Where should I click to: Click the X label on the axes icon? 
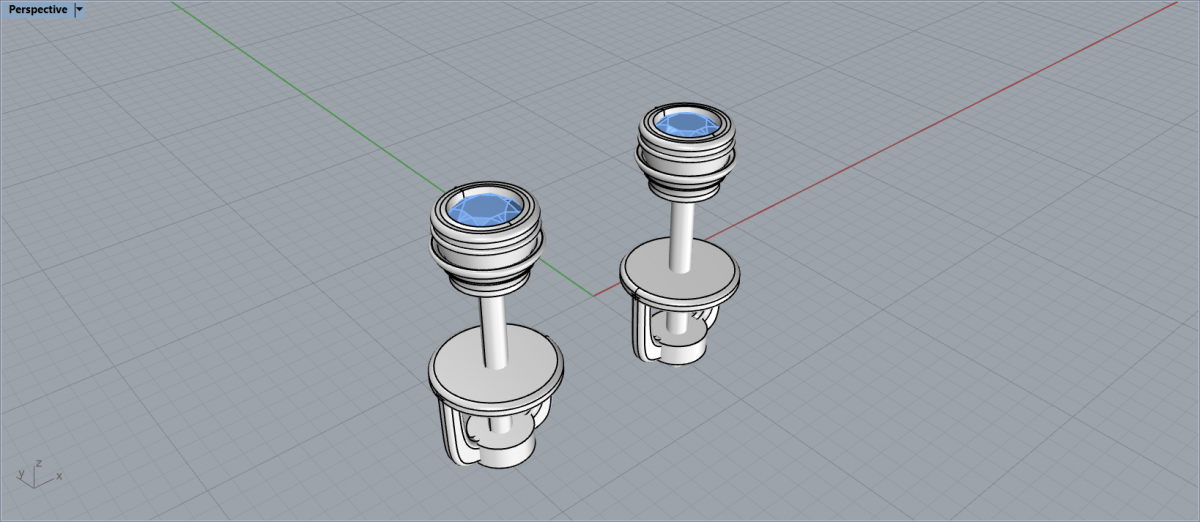point(59,477)
